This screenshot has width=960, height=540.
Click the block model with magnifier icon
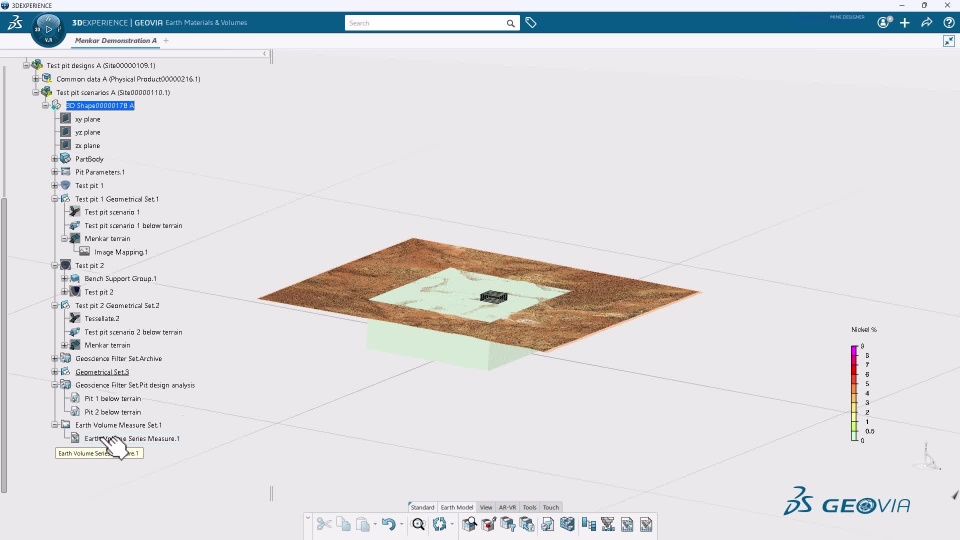tap(469, 524)
